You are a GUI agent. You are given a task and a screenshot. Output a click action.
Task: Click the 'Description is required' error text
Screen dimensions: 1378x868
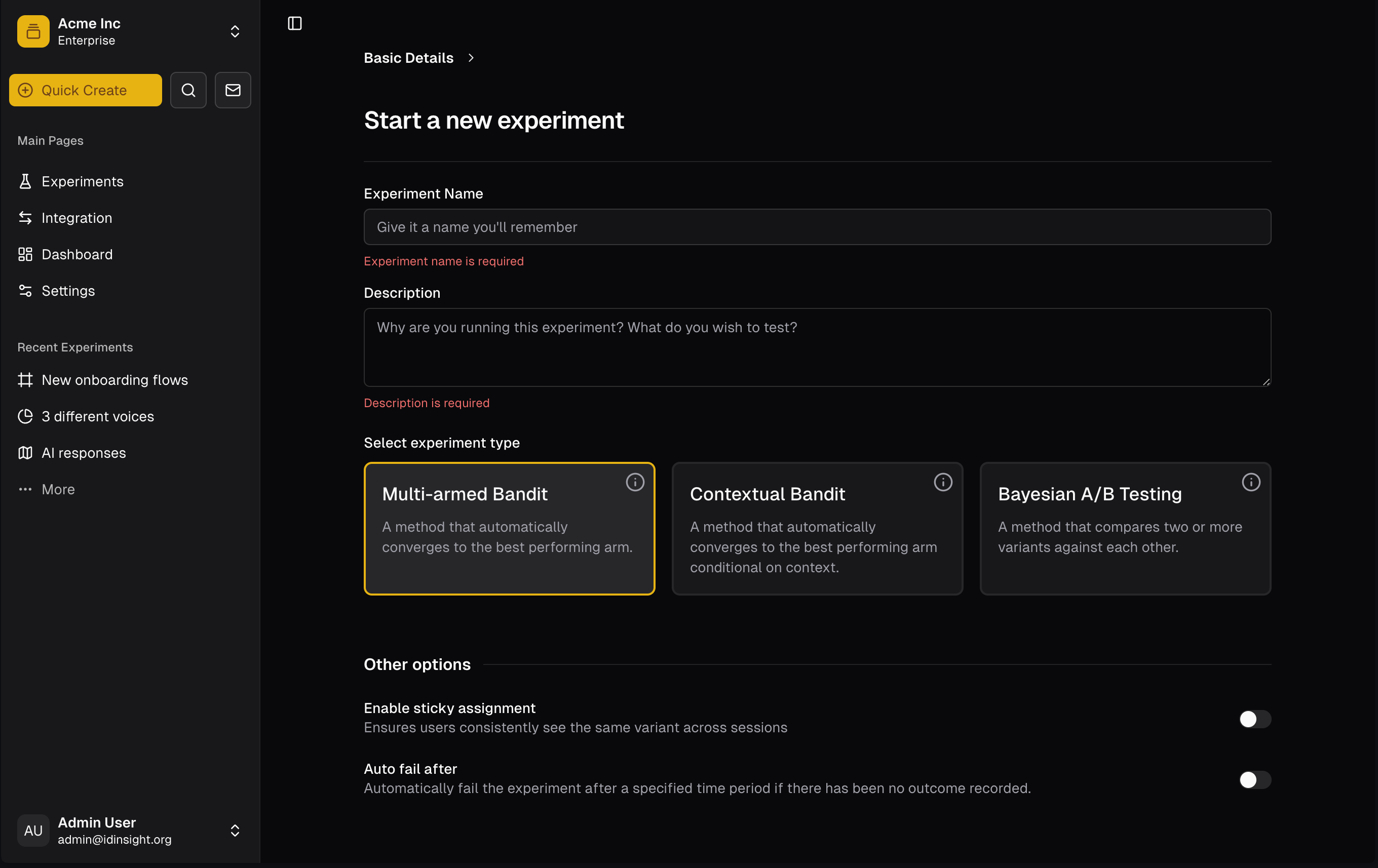[x=427, y=403]
